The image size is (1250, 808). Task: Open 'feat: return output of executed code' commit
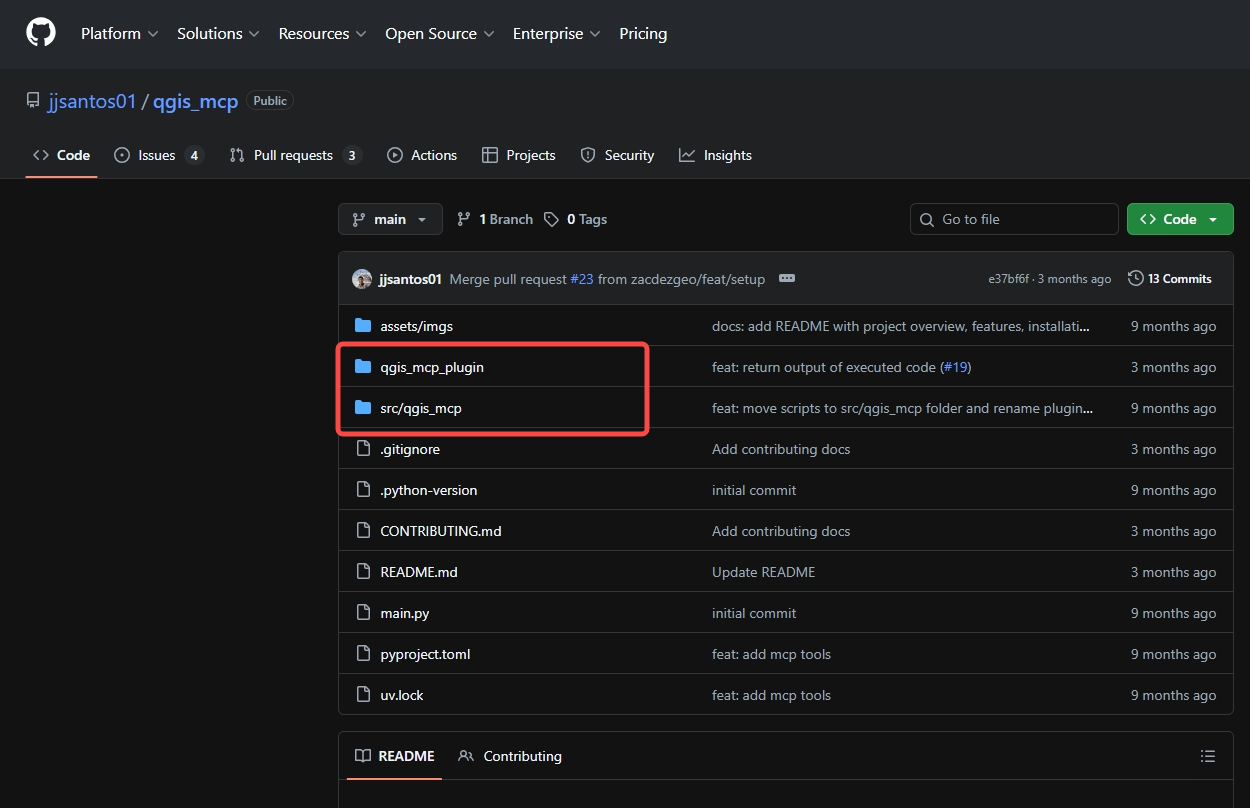click(x=824, y=367)
